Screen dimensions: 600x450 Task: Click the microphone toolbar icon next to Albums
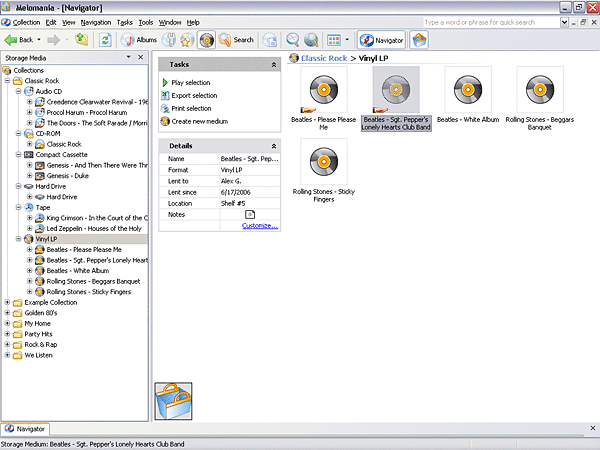[169, 40]
